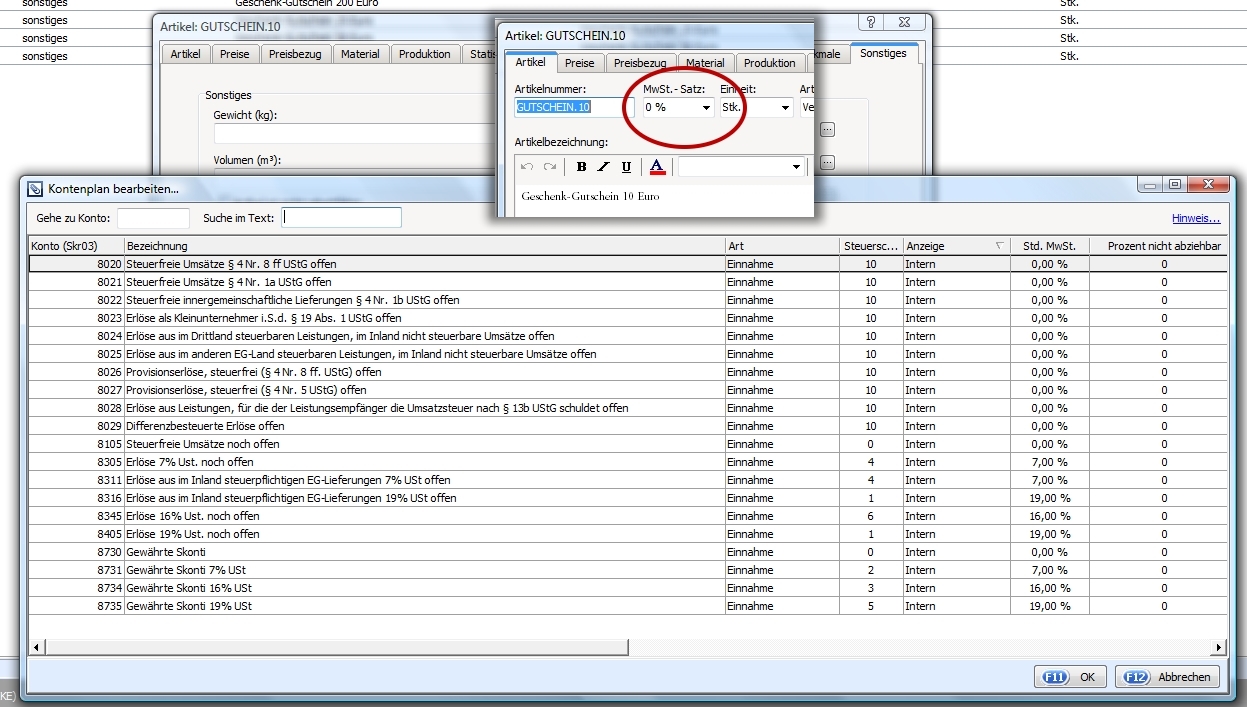Click the undo icon in Artikelbezeichnung toolbar
Viewport: 1247px width, 707px height.
point(527,167)
